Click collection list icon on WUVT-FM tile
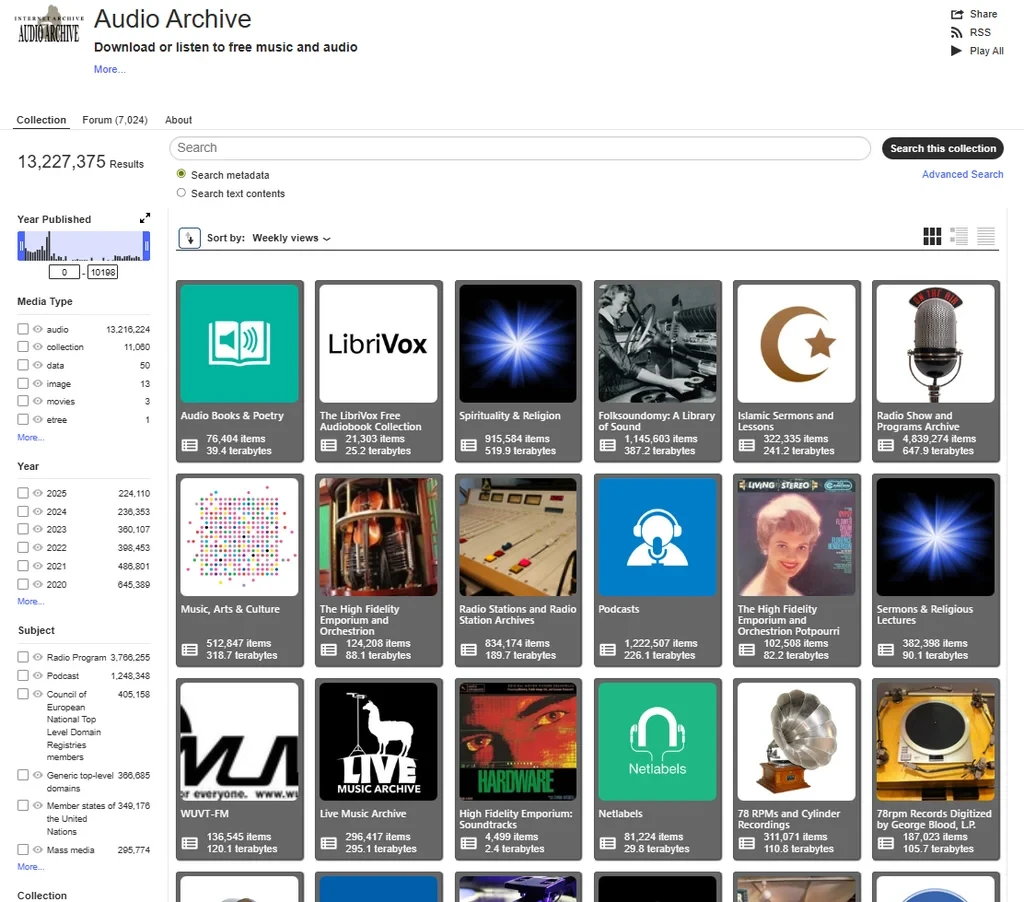 click(x=189, y=843)
